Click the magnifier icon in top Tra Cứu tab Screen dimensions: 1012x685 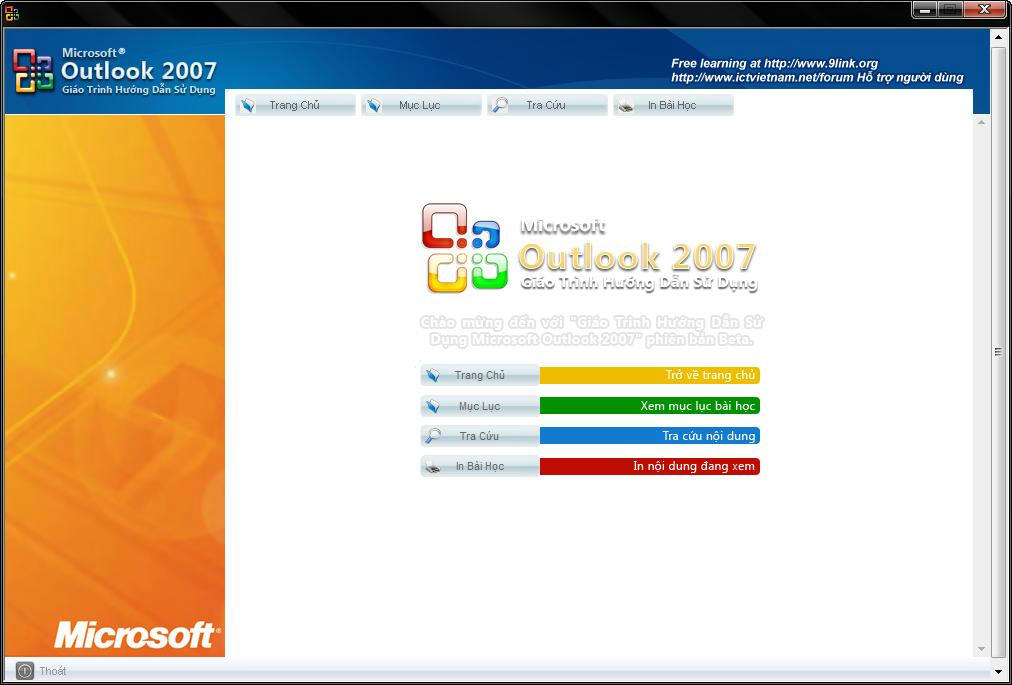click(500, 105)
